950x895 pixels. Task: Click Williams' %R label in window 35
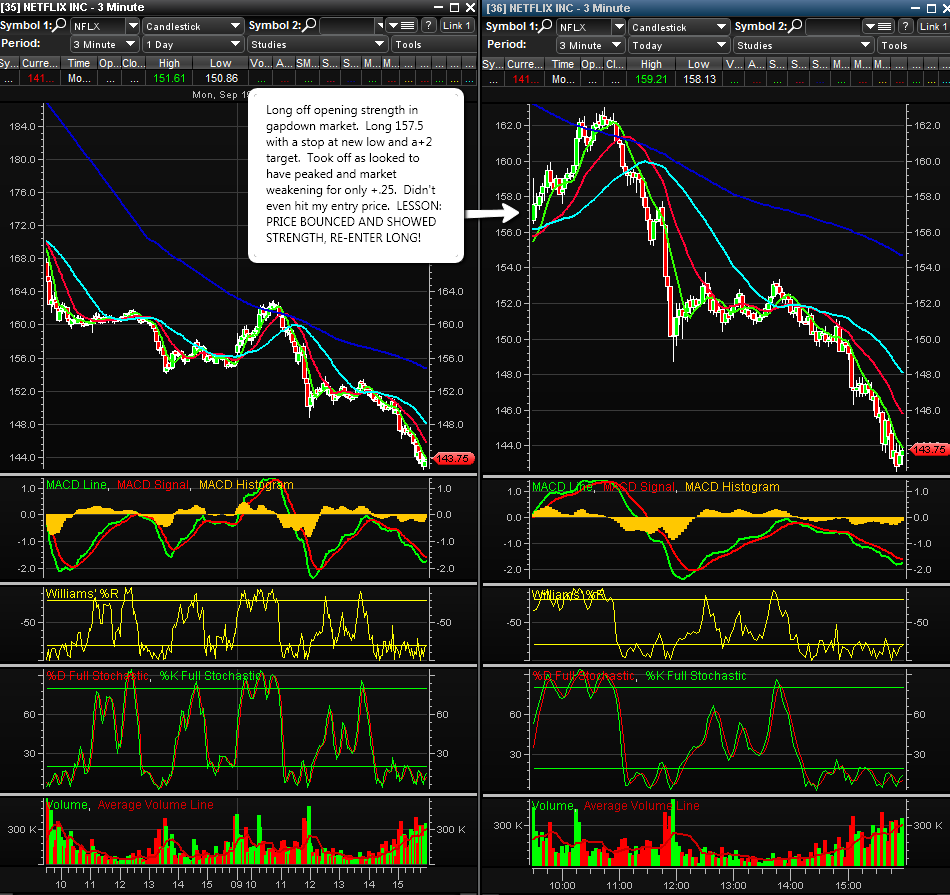82,594
